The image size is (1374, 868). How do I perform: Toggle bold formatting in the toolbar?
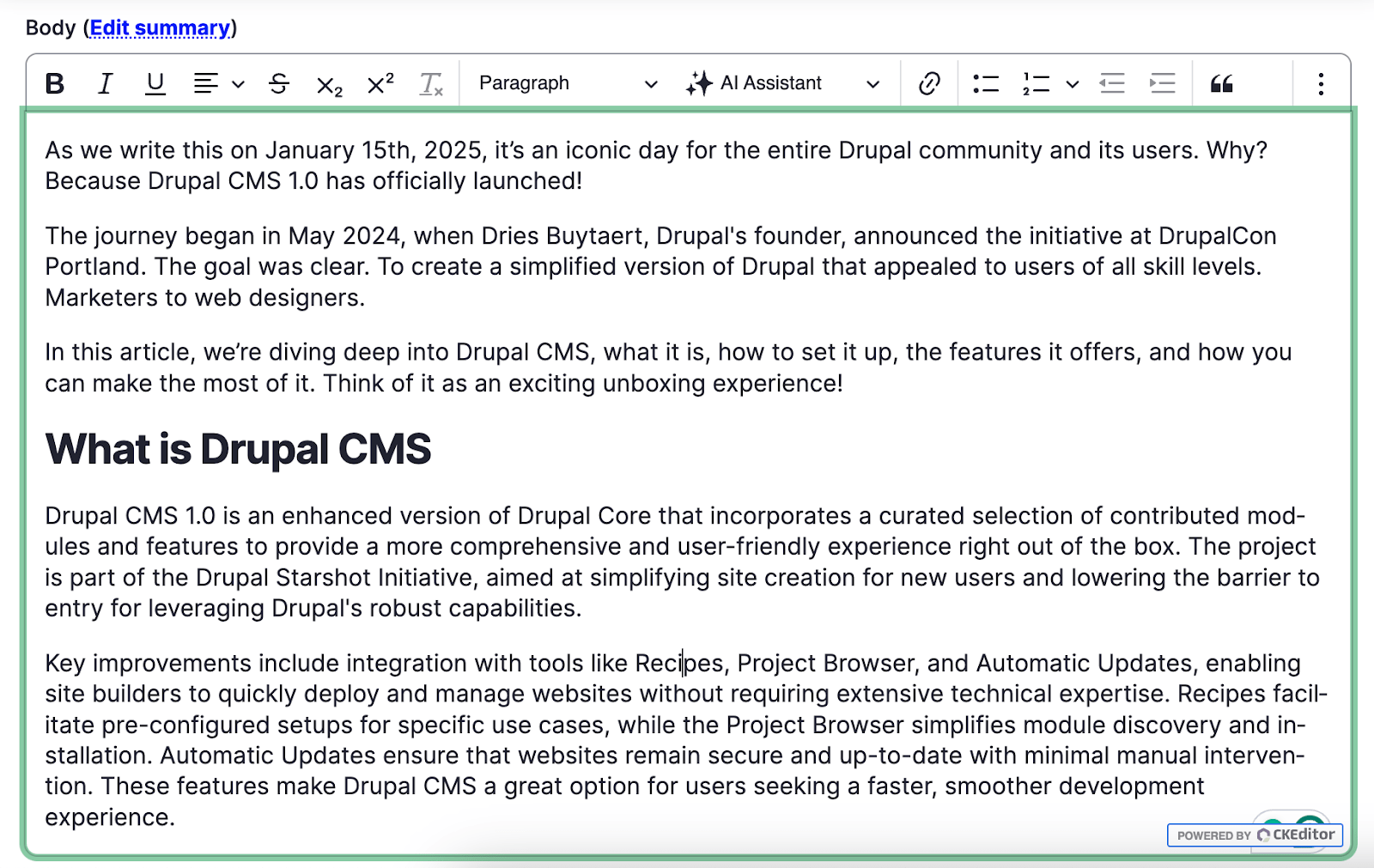click(x=55, y=83)
